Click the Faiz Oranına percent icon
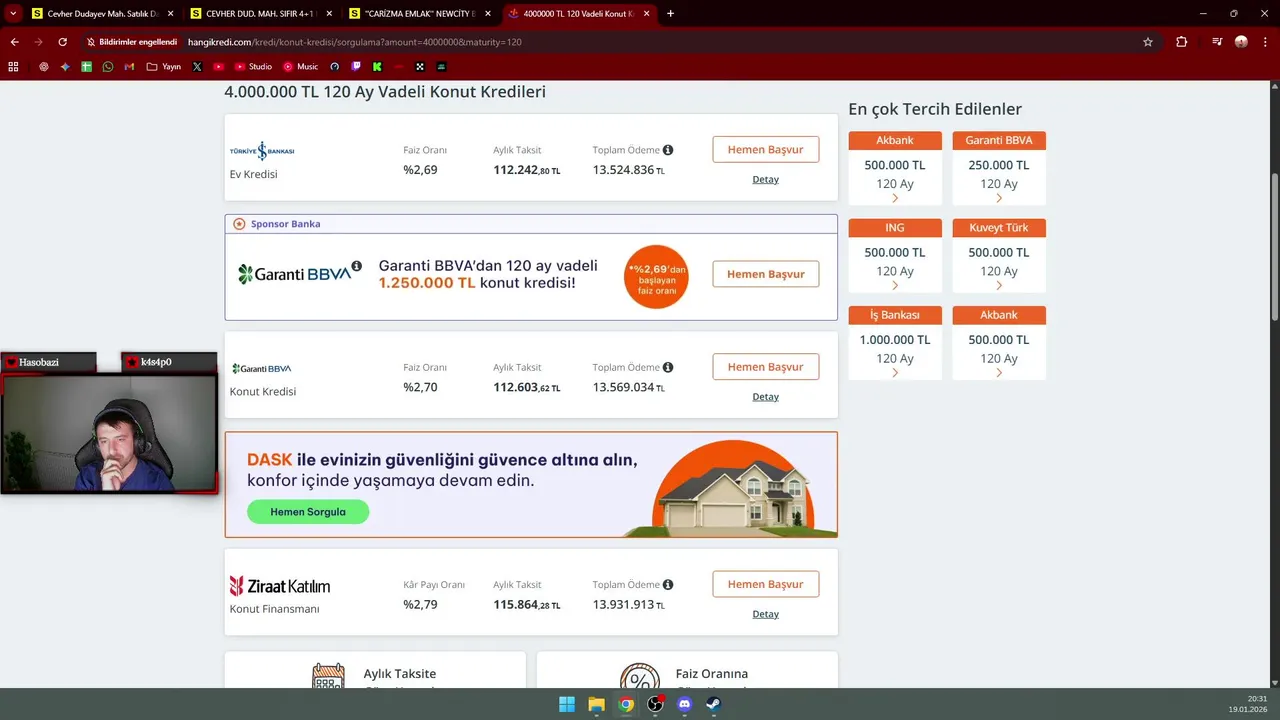Image resolution: width=1280 pixels, height=720 pixels. click(x=640, y=676)
